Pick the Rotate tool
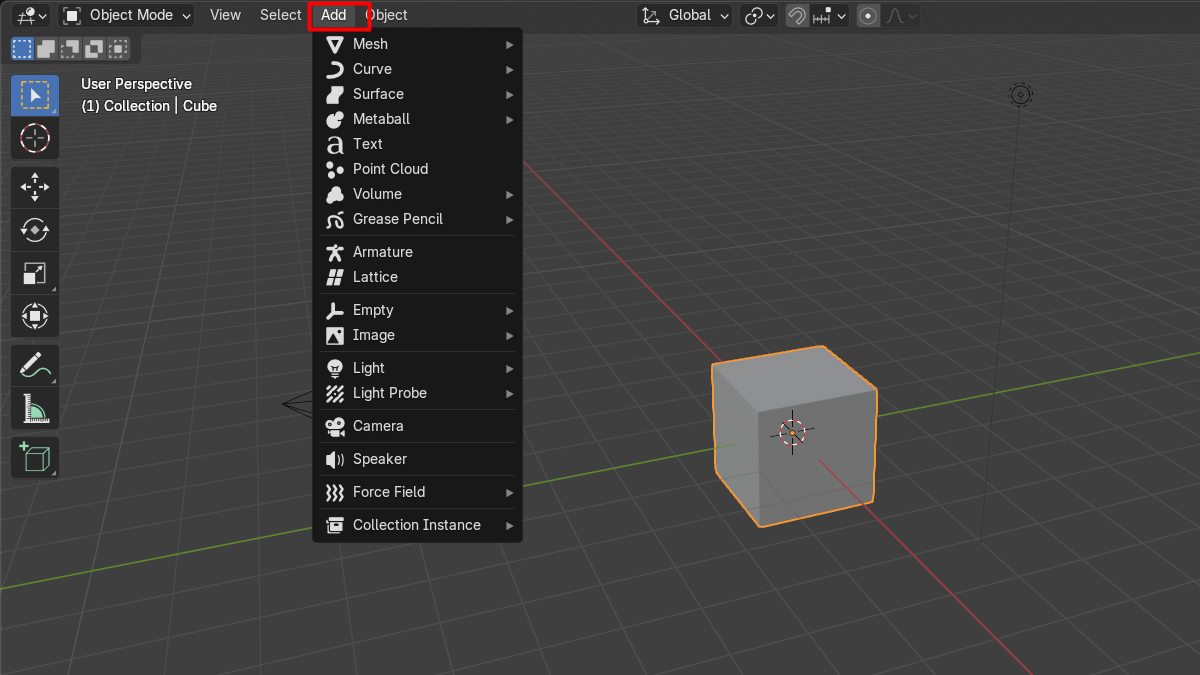 35,230
